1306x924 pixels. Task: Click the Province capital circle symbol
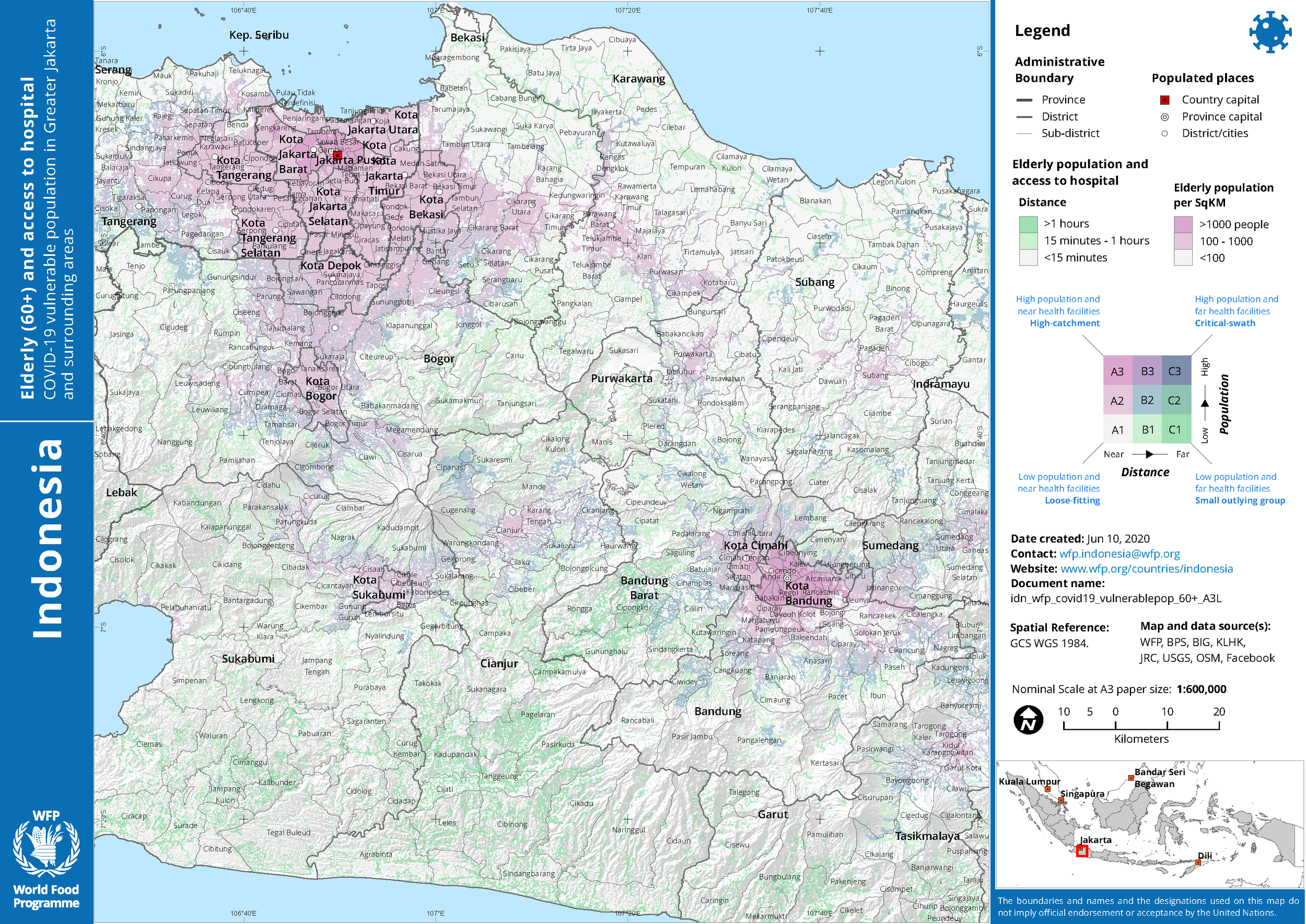[1164, 117]
